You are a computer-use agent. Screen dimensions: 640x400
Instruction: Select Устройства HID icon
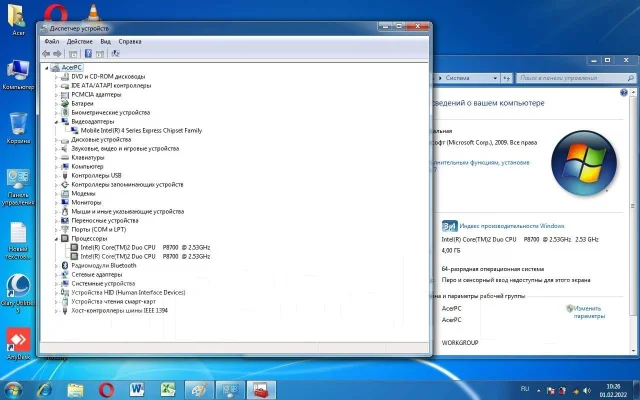click(x=64, y=292)
